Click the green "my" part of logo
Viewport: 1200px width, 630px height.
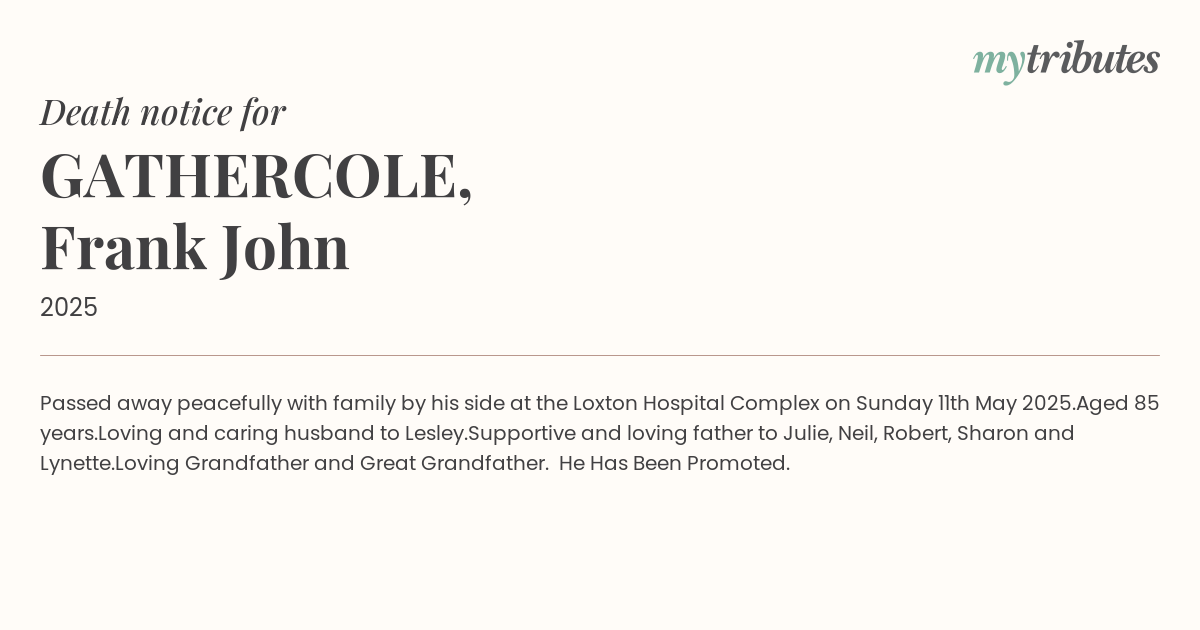click(x=999, y=64)
